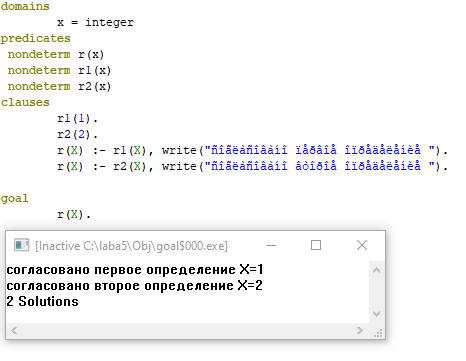Place cursor on the "clauses" keyword
This screenshot has width=466, height=361.
point(25,102)
